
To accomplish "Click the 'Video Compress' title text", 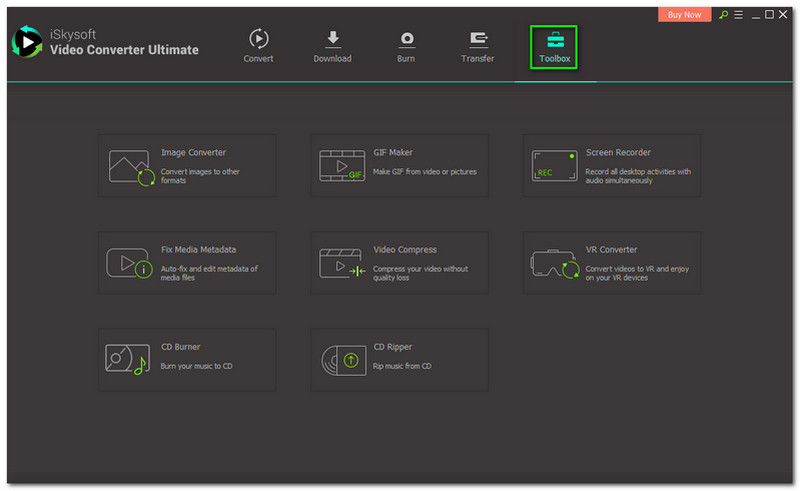I will click(405, 250).
